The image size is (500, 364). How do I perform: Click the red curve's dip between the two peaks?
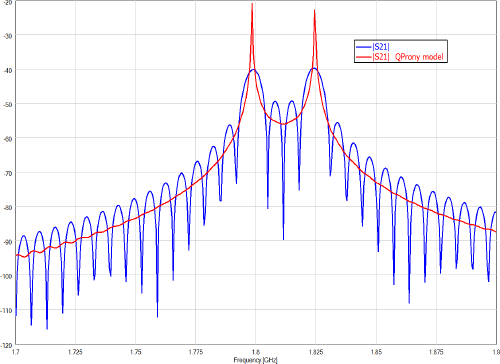coord(283,124)
